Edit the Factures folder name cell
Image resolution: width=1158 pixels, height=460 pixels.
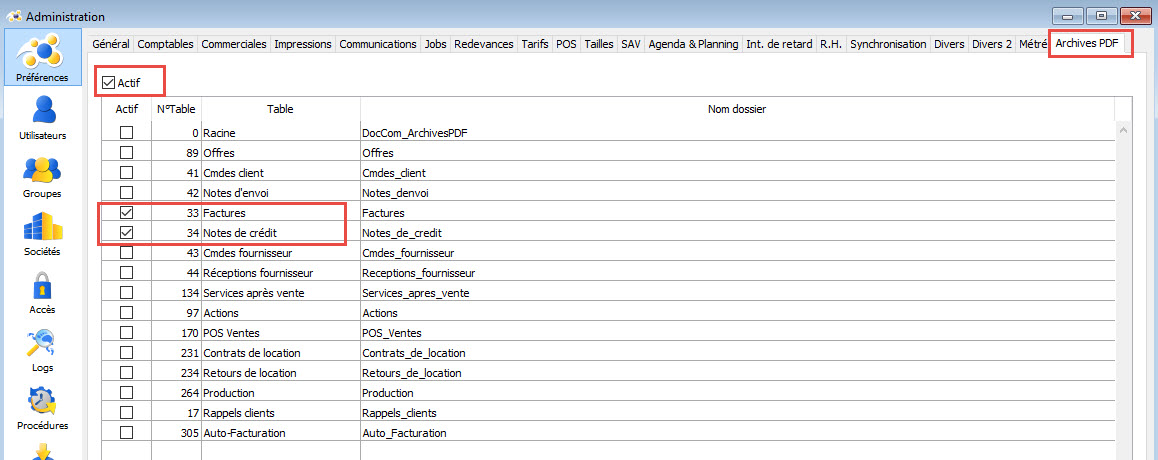[735, 213]
